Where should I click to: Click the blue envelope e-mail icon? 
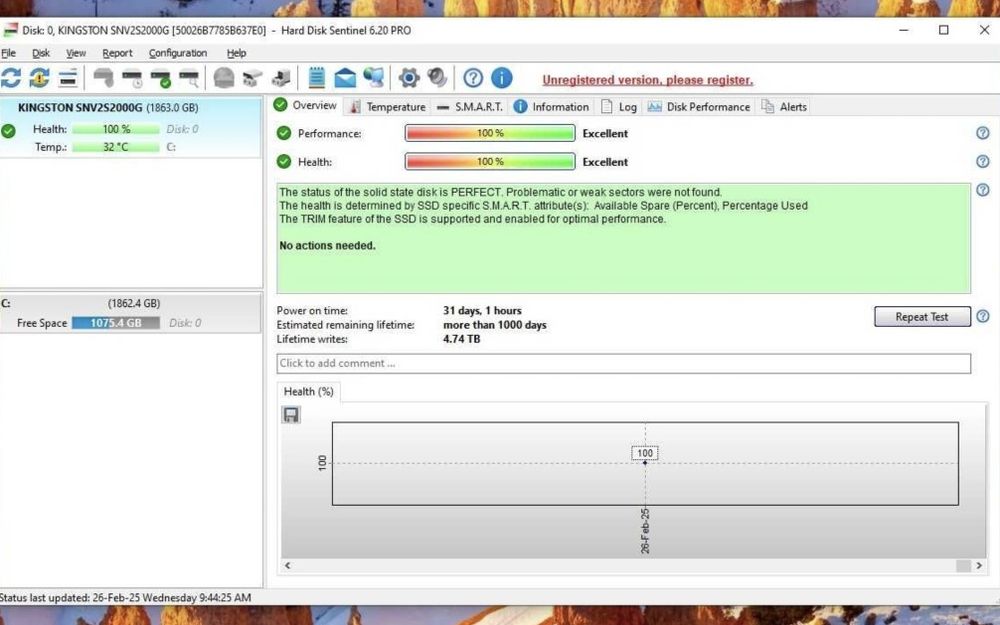coord(345,78)
